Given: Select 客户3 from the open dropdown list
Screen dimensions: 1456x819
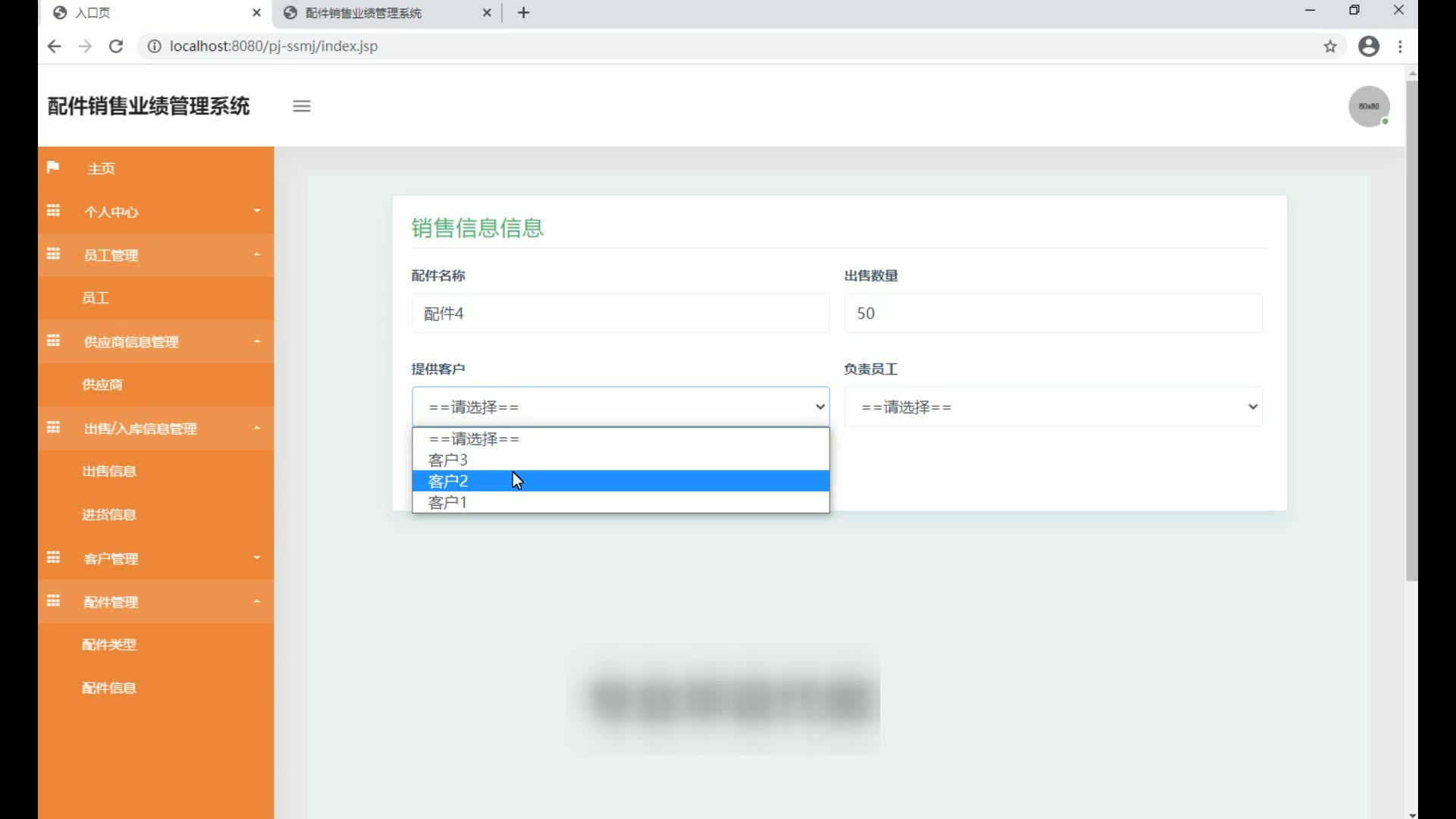Looking at the screenshot, I should pos(448,460).
